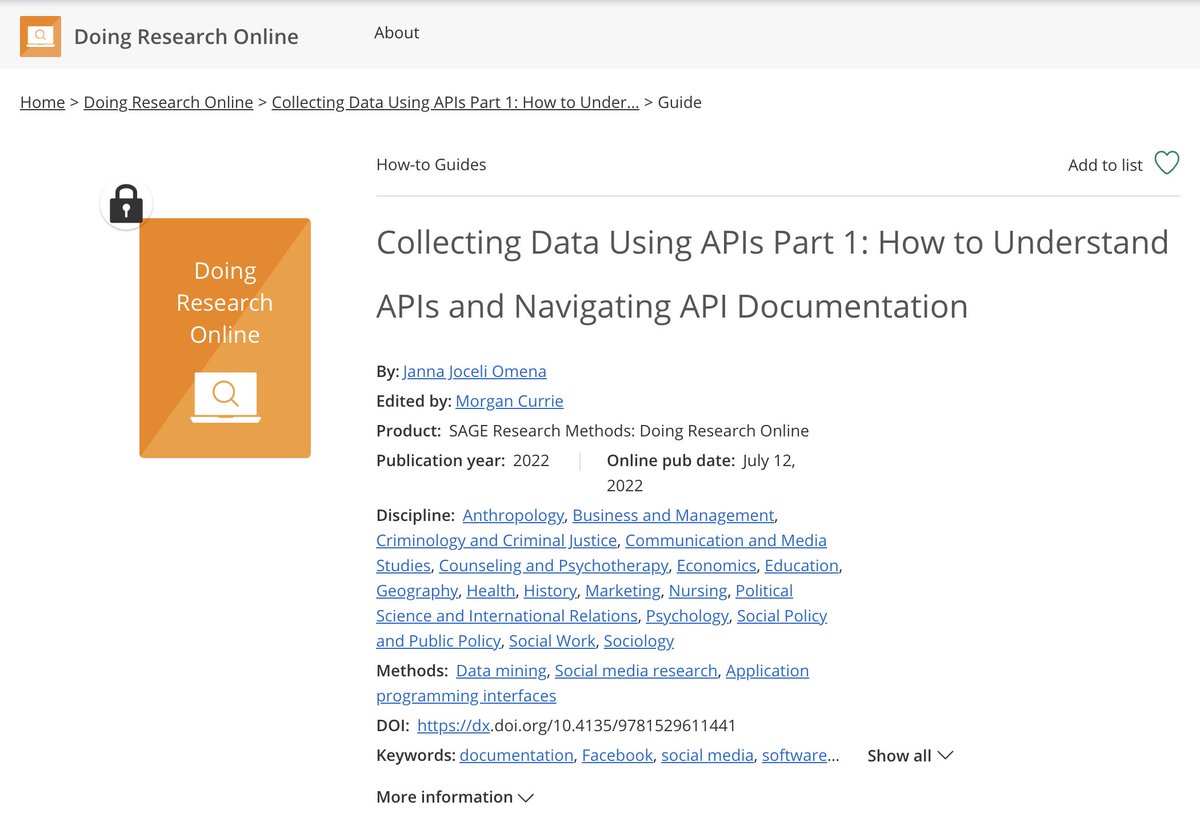Click the Online pub date July 12 text
The height and width of the screenshot is (826, 1200).
701,473
